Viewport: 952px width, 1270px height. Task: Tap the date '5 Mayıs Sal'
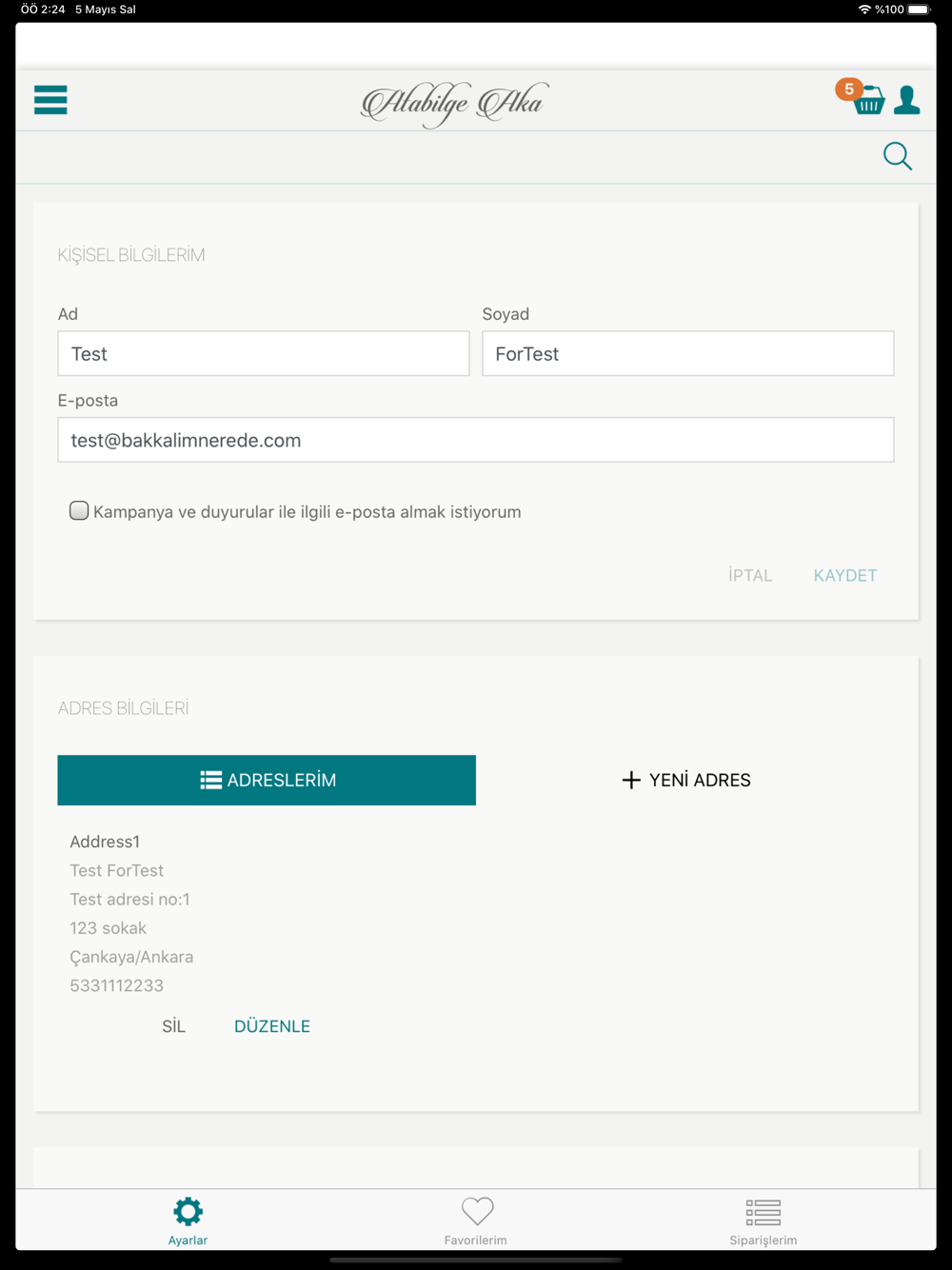(106, 10)
